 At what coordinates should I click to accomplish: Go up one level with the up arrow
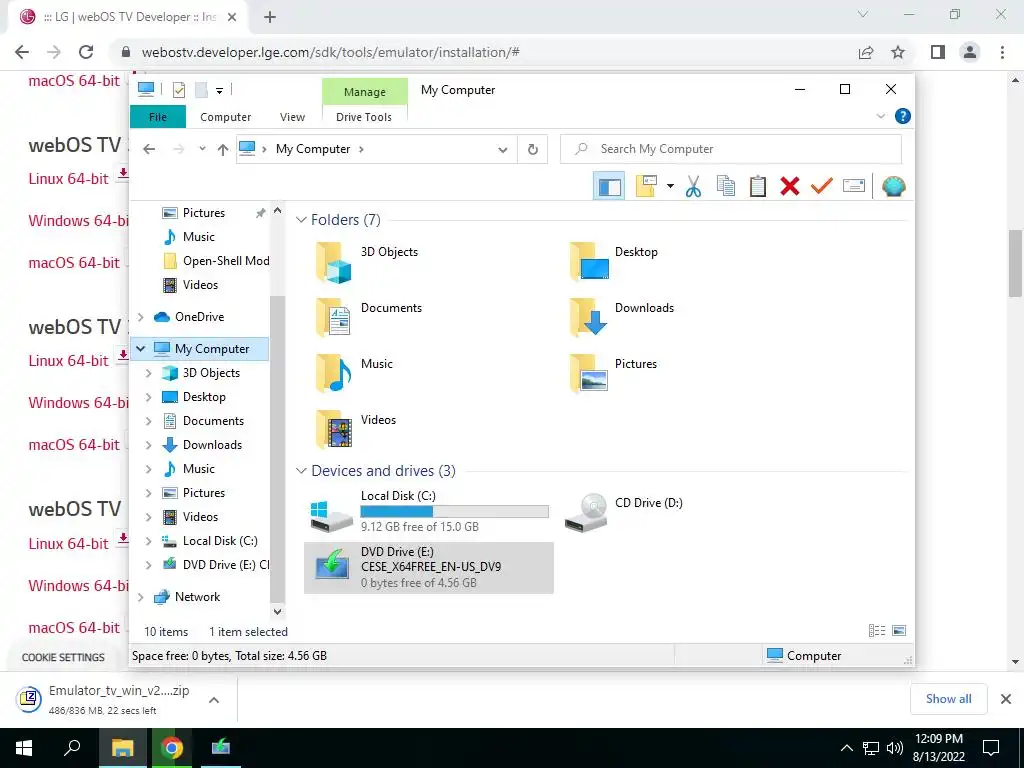tap(223, 150)
